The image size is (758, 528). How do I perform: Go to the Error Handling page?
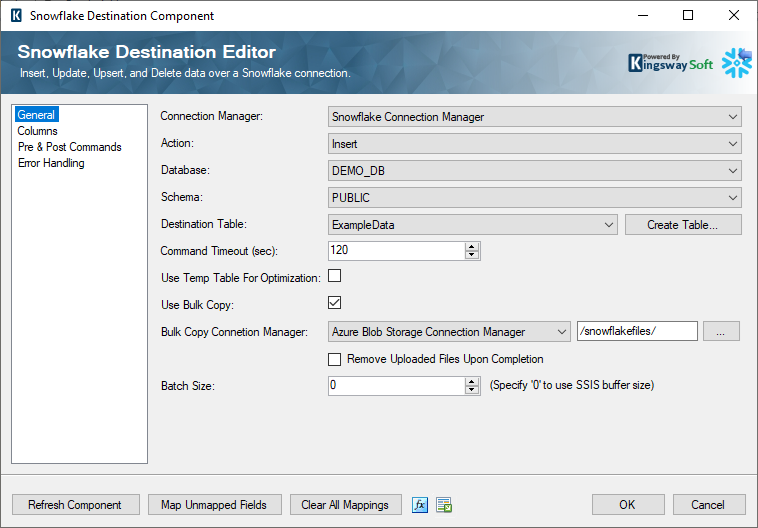point(51,163)
